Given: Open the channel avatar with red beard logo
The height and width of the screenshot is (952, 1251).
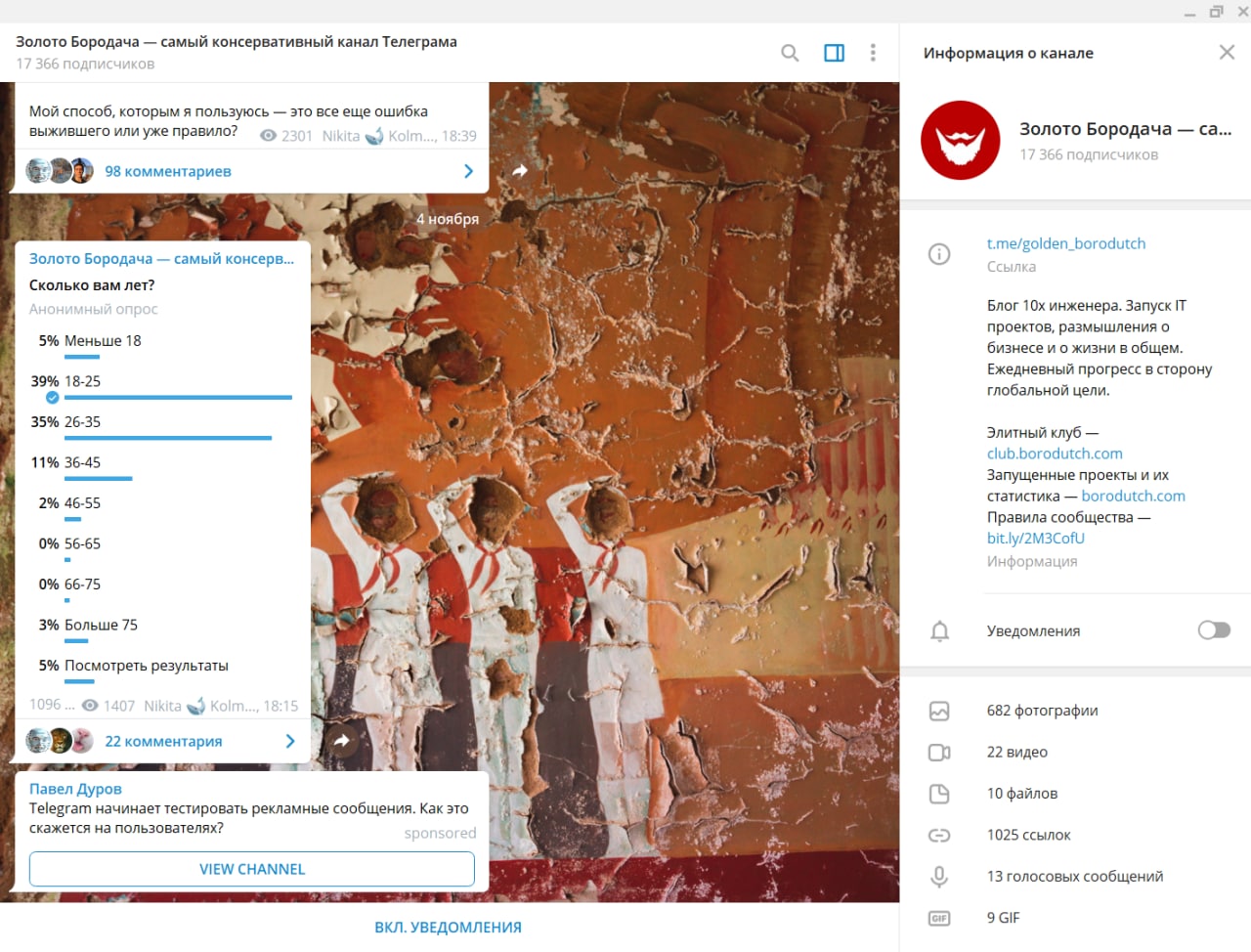Looking at the screenshot, I should (960, 141).
